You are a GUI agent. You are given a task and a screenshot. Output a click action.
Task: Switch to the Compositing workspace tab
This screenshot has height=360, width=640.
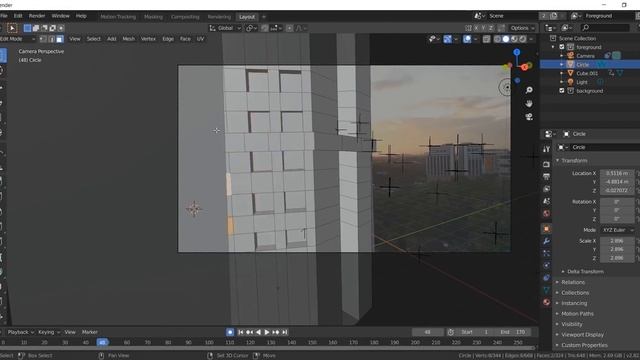(x=185, y=17)
